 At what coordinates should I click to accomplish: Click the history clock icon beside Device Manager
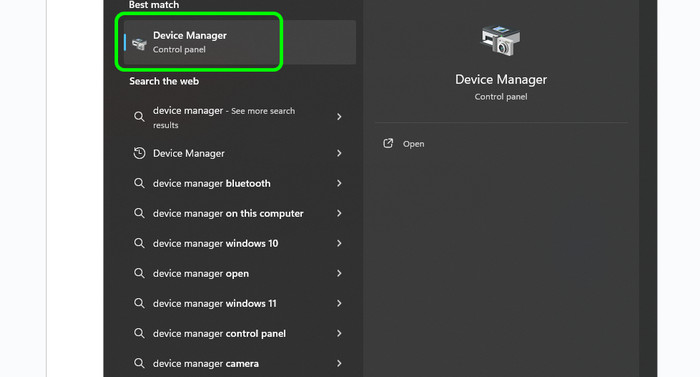(139, 153)
